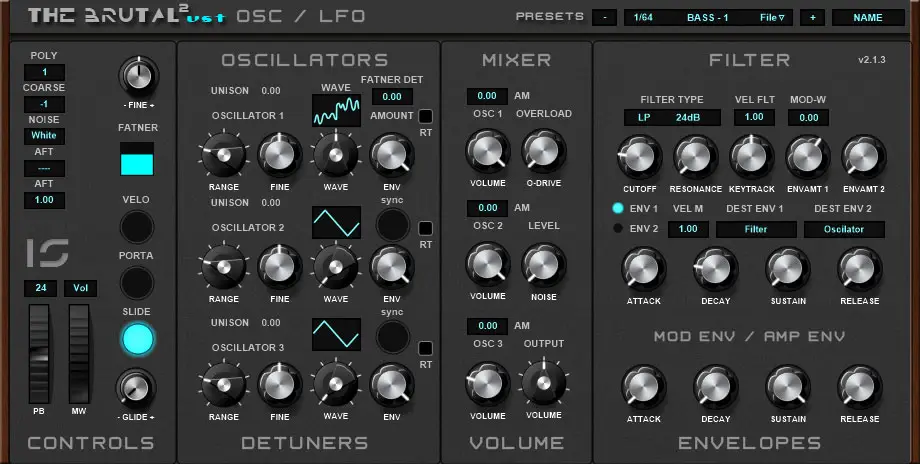
Task: Click Oscillator 1 FINE knob
Action: point(279,155)
